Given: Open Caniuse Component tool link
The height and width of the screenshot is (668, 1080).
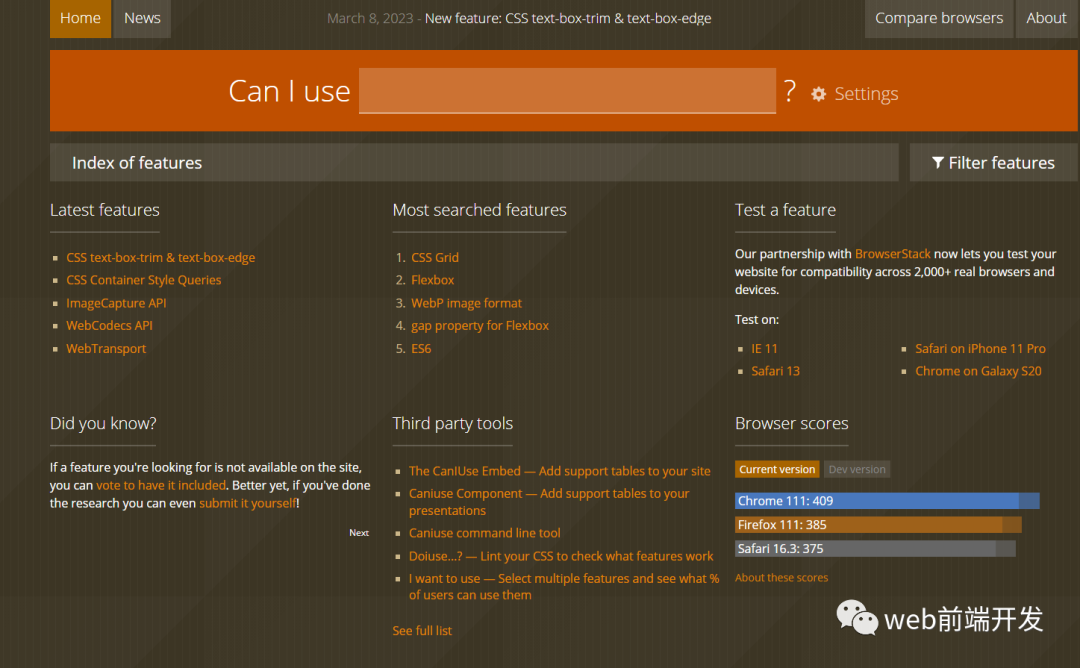Looking at the screenshot, I should pyautogui.click(x=549, y=502).
